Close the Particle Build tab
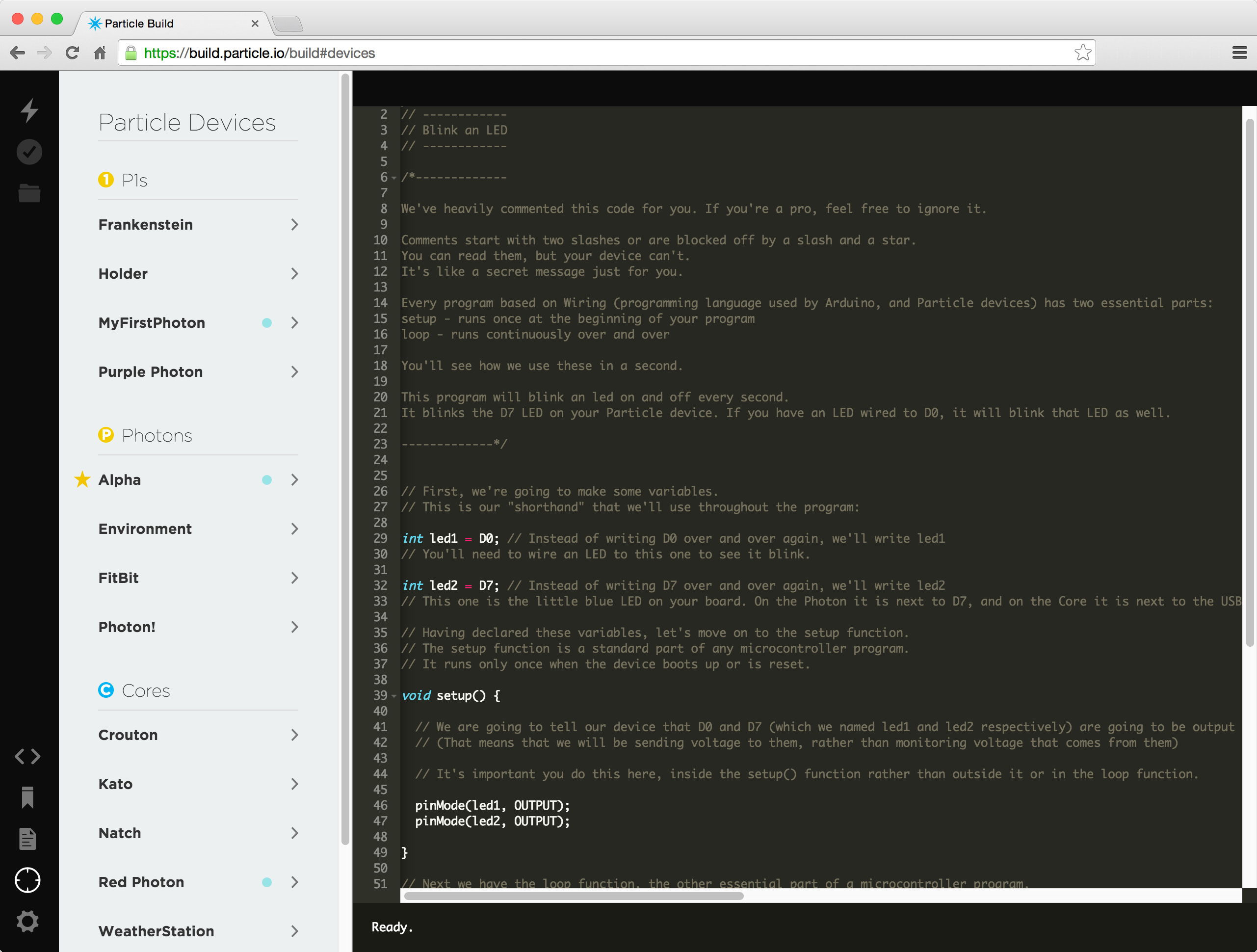The image size is (1257, 952). (x=255, y=23)
